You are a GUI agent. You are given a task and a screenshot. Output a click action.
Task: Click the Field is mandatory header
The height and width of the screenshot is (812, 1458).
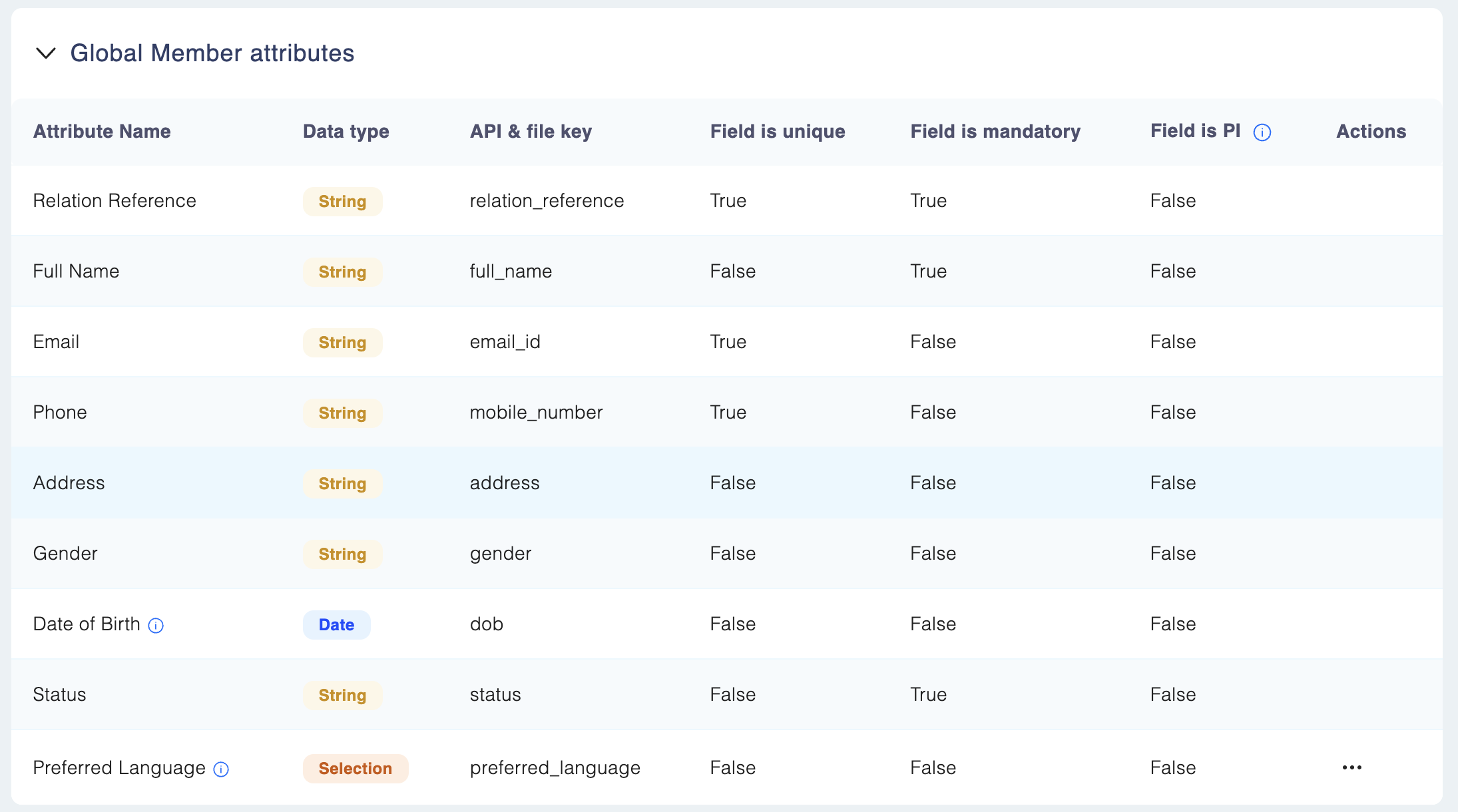click(995, 132)
